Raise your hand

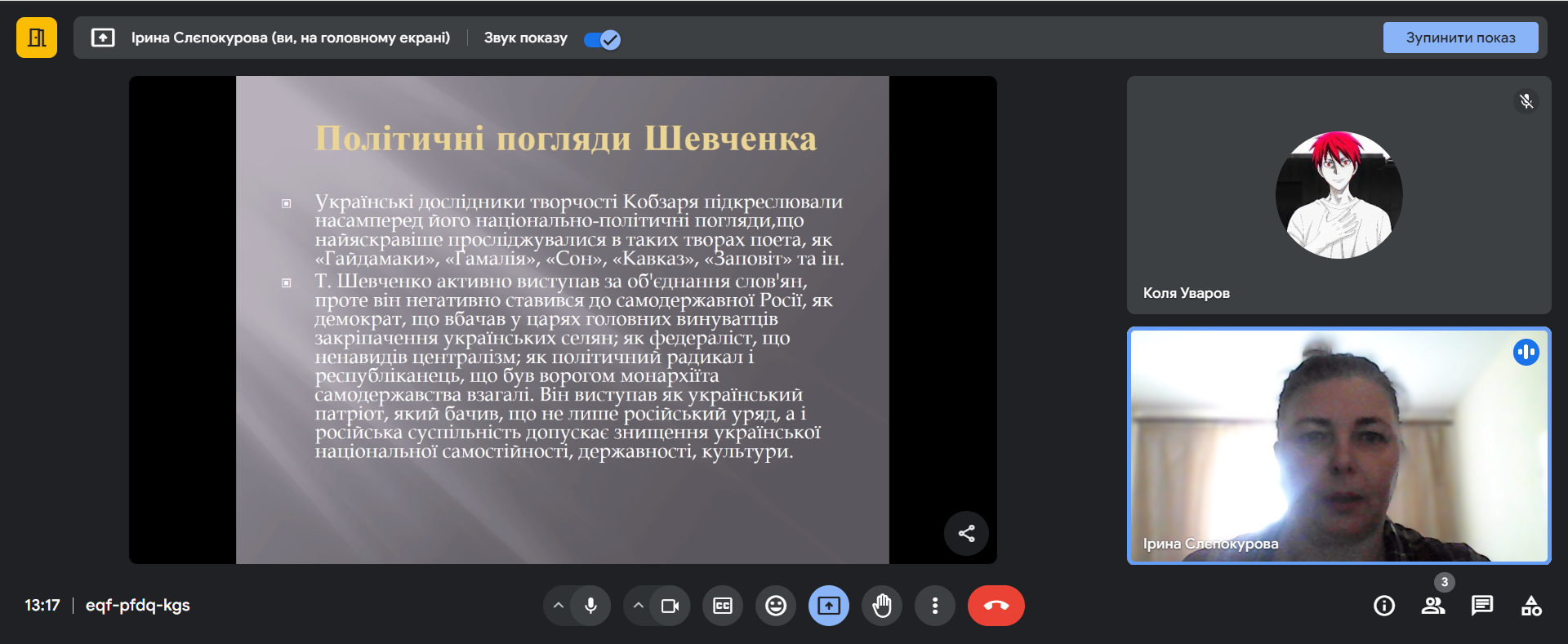coord(882,606)
